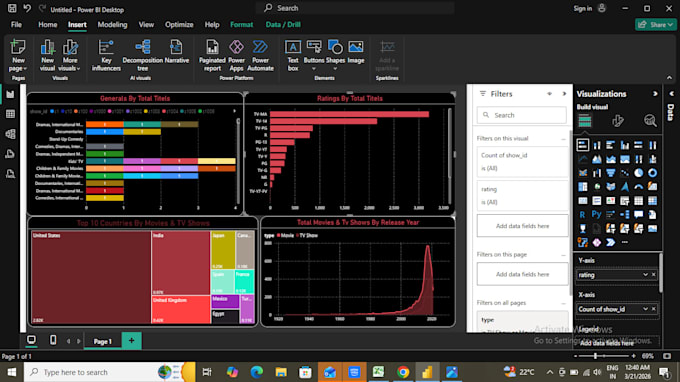The width and height of the screenshot is (680, 382).
Task: Open the Count of show_id field dropdown
Action: [645, 309]
